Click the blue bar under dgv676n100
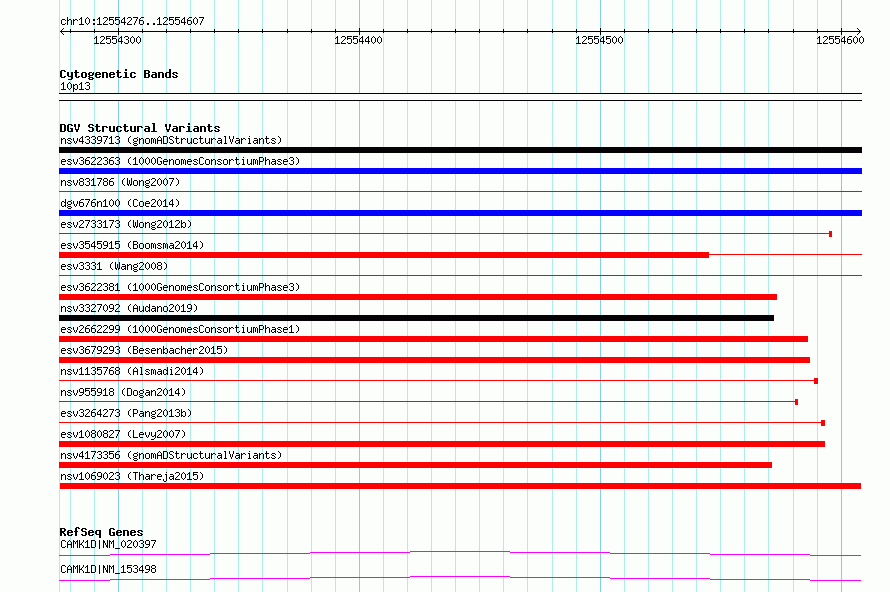The width and height of the screenshot is (890, 592). coord(460,213)
